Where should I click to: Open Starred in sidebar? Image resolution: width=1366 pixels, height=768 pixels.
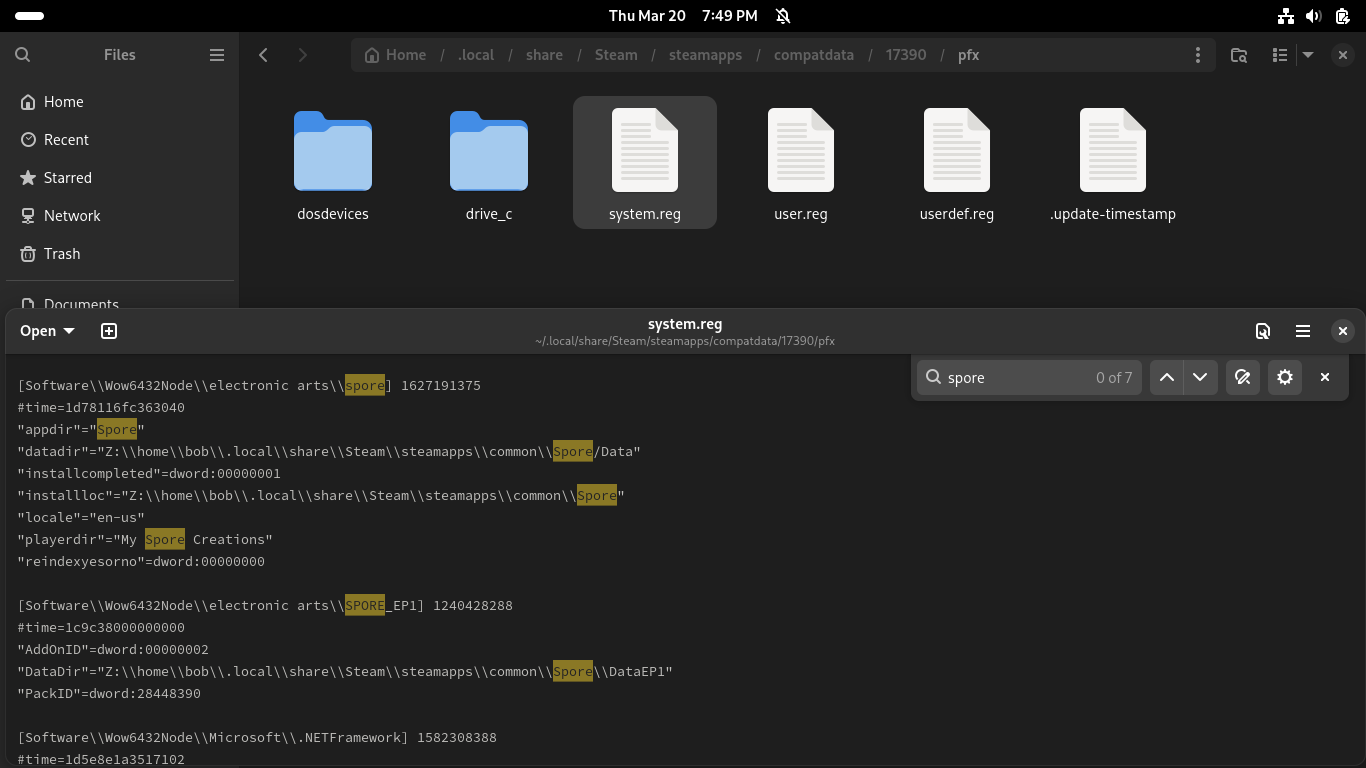click(x=119, y=178)
